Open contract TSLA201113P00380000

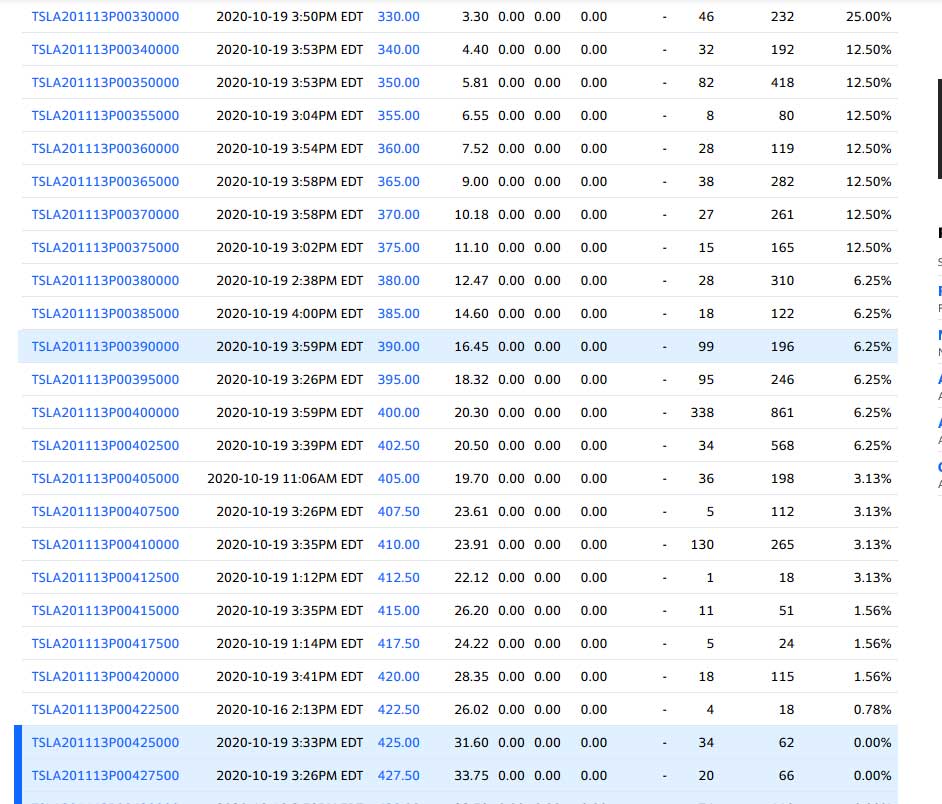105,281
